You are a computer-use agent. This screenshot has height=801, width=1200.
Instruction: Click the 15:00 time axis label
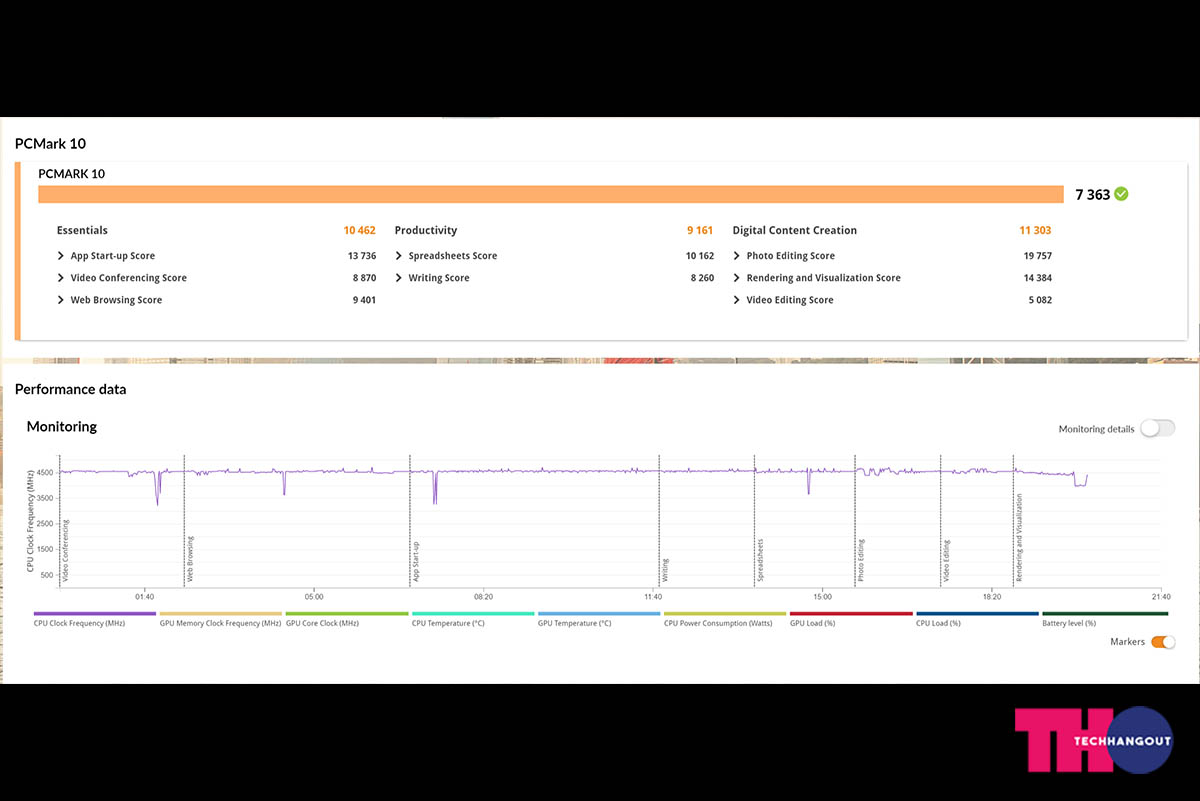tap(822, 596)
